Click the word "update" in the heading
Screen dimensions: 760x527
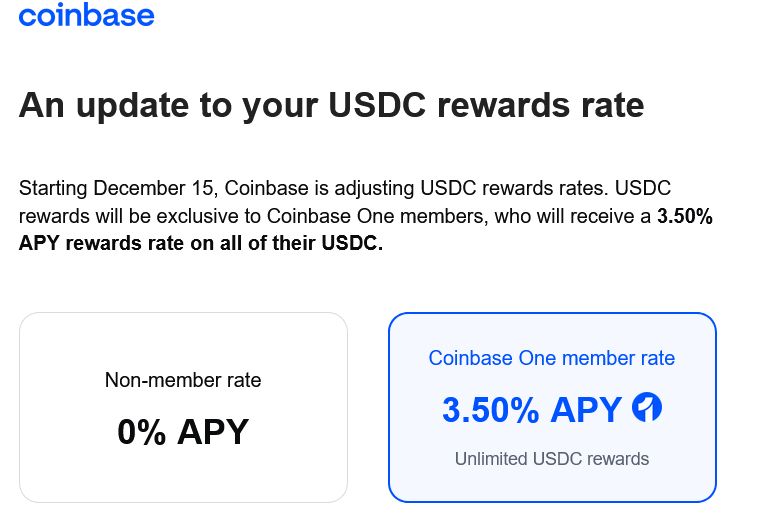135,105
